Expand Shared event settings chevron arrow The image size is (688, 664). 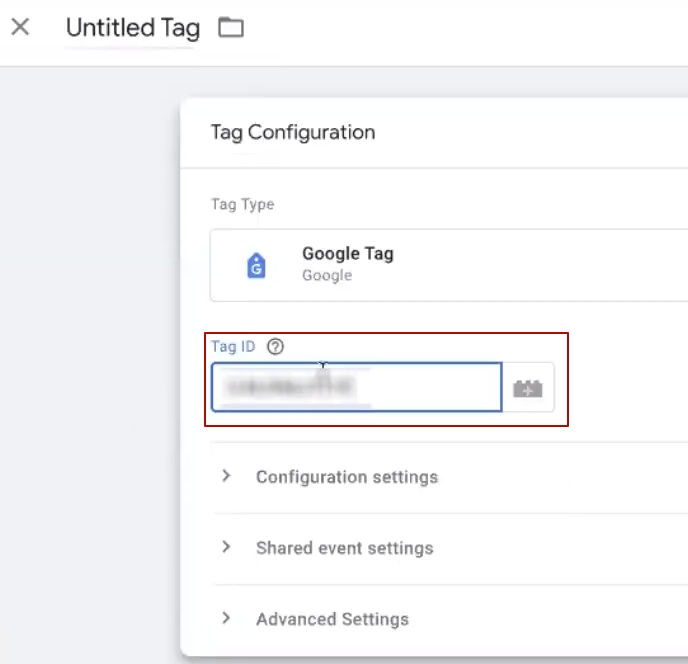coord(226,547)
